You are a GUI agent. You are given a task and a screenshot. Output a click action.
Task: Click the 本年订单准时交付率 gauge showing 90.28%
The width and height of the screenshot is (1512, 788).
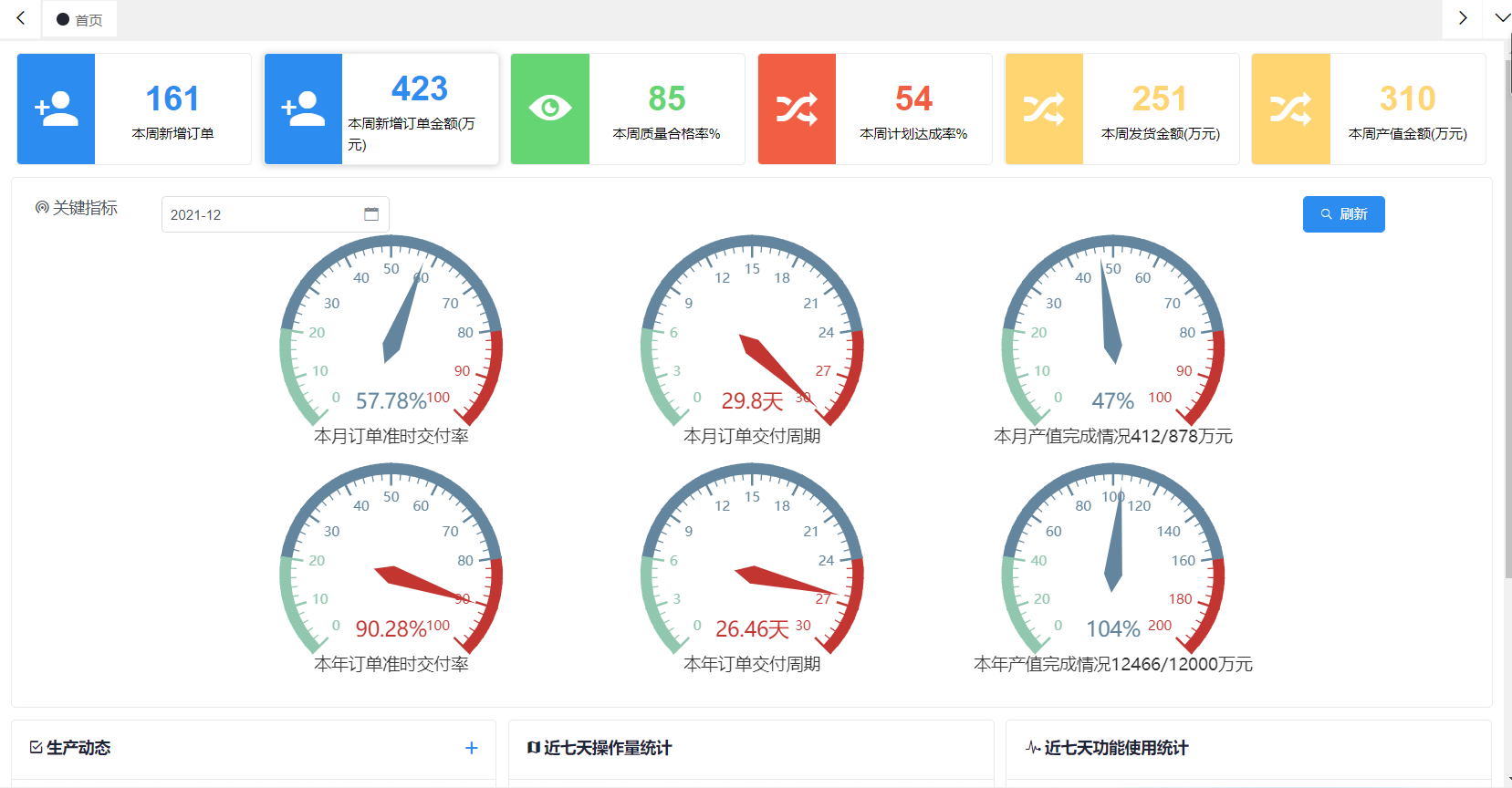(x=391, y=561)
